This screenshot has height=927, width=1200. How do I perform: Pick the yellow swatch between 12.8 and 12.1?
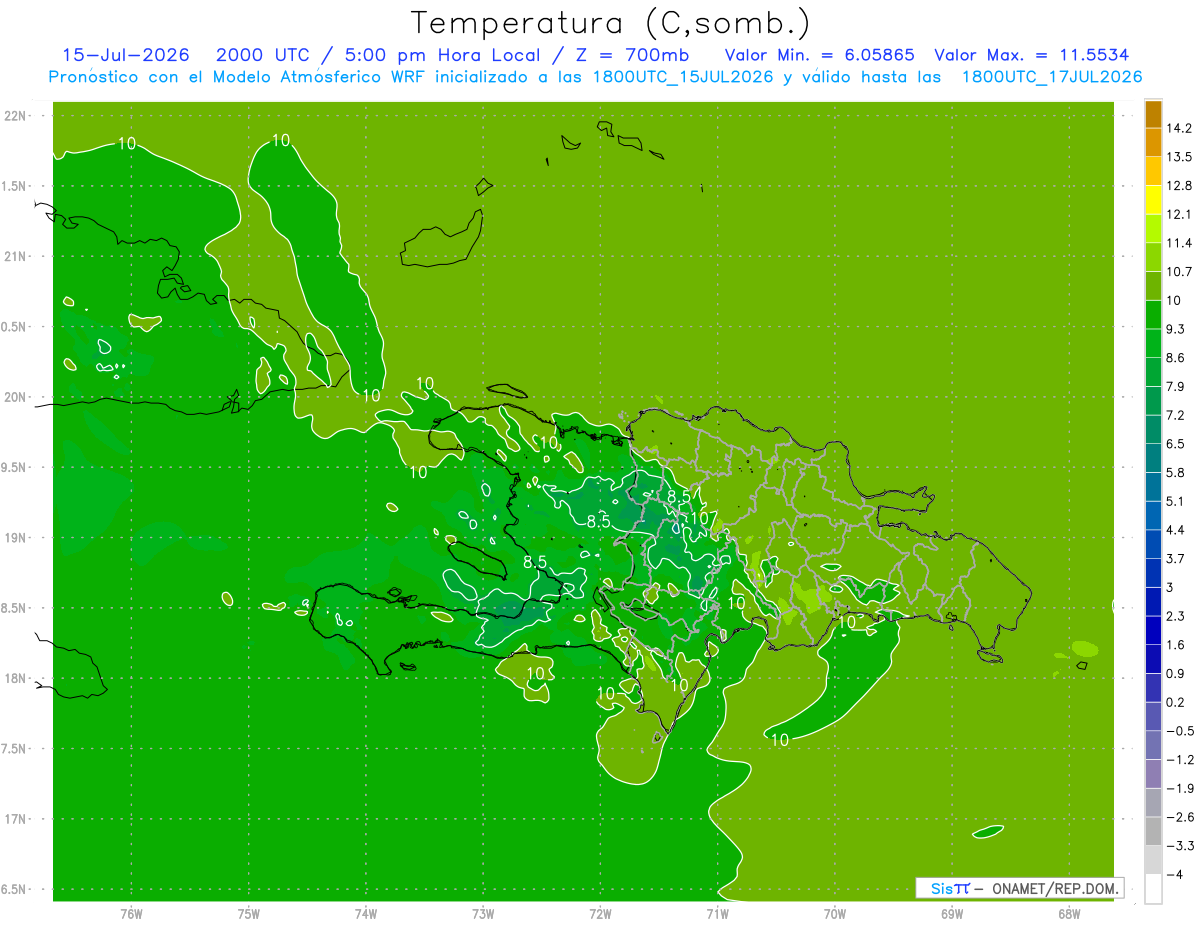(x=1153, y=200)
